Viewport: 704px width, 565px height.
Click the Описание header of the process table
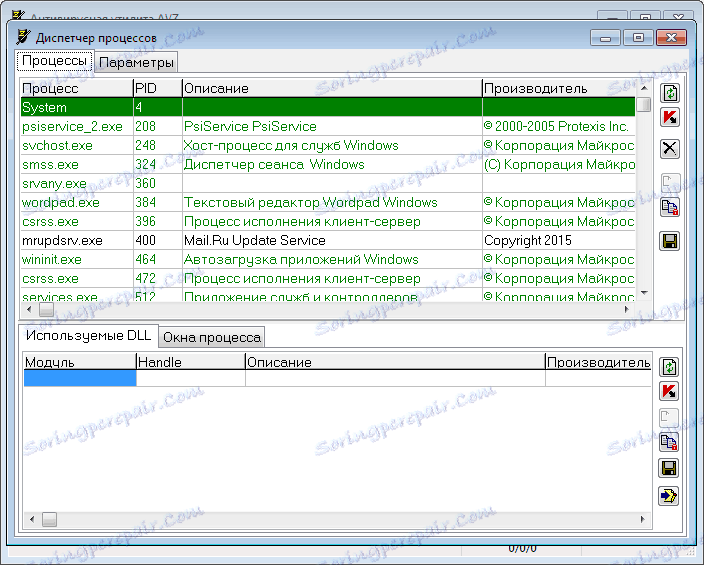[x=332, y=88]
